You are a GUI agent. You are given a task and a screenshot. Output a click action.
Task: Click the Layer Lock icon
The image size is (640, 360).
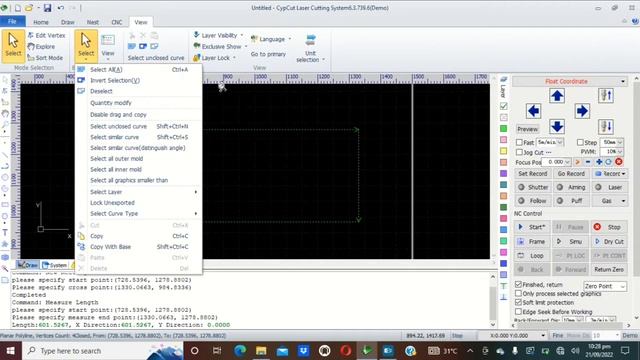[x=196, y=58]
